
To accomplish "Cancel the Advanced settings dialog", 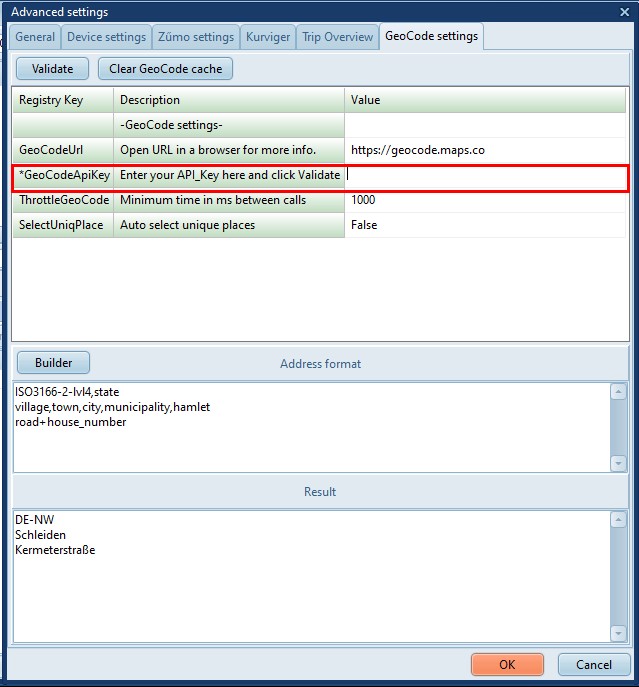I will pos(593,664).
